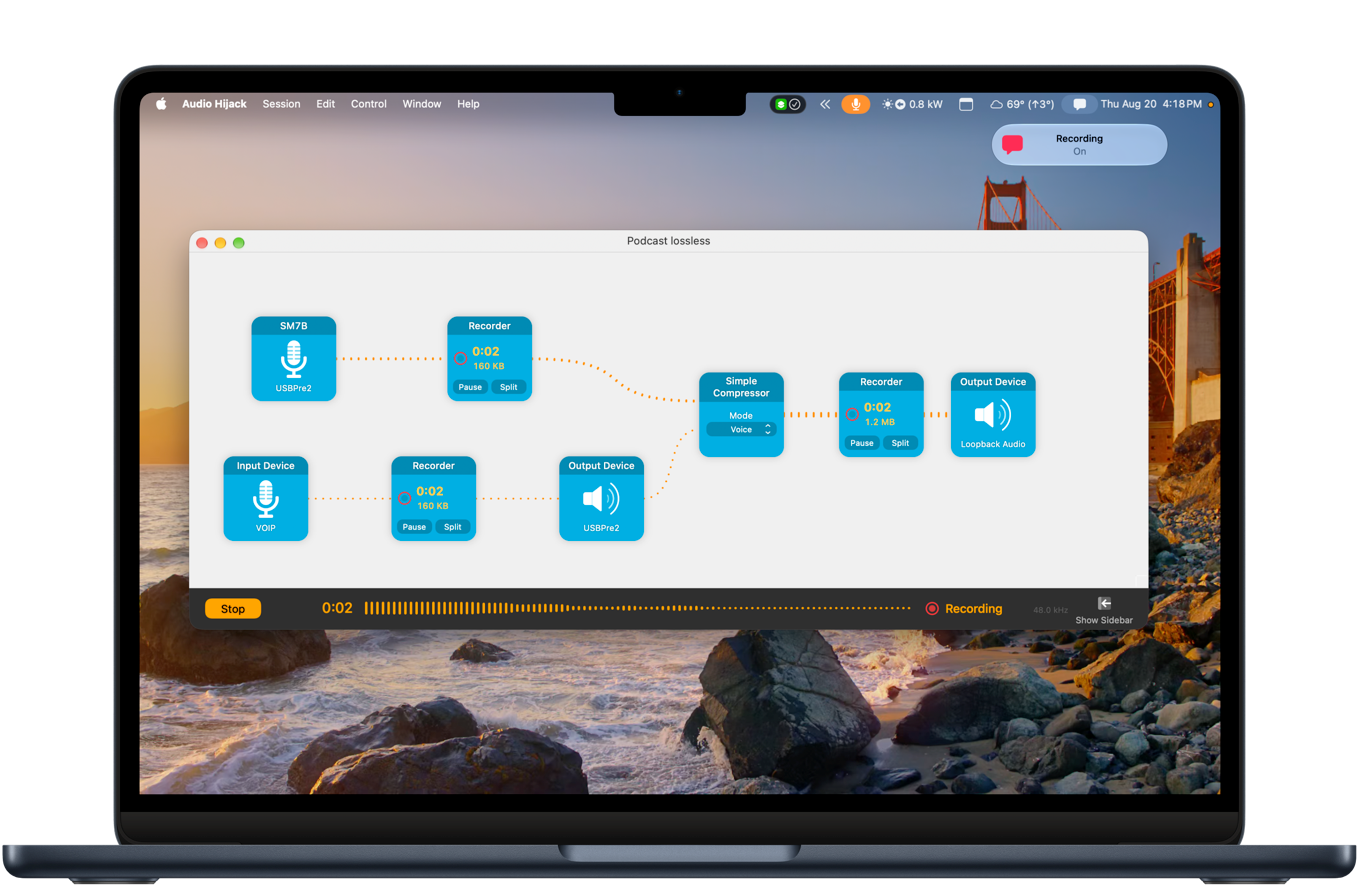Click the Loopback Audio label
Image resolution: width=1360 pixels, height=887 pixels.
click(x=993, y=443)
